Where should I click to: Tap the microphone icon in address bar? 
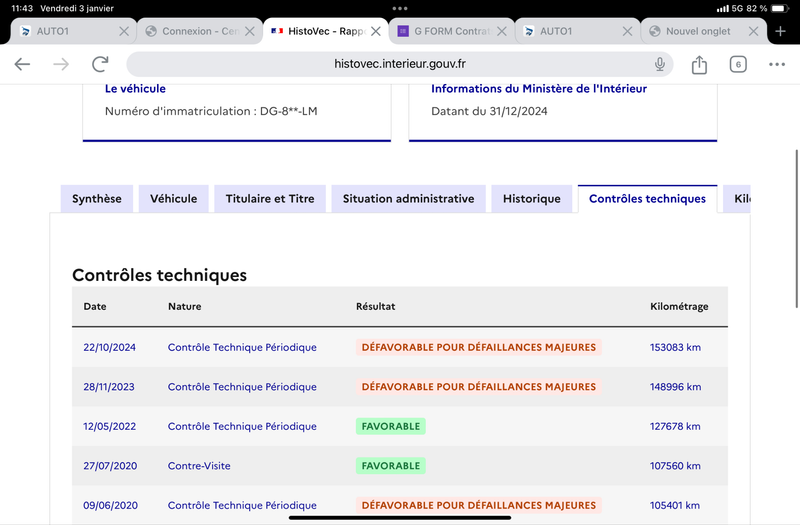(x=660, y=64)
